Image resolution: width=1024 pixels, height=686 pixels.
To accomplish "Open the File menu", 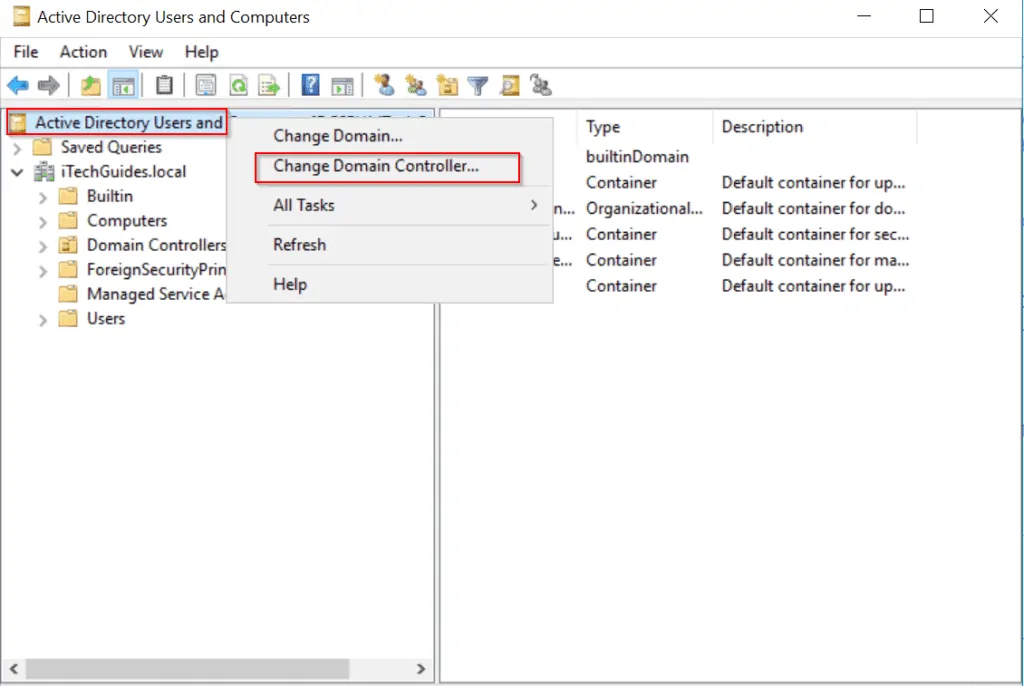I will [x=26, y=52].
